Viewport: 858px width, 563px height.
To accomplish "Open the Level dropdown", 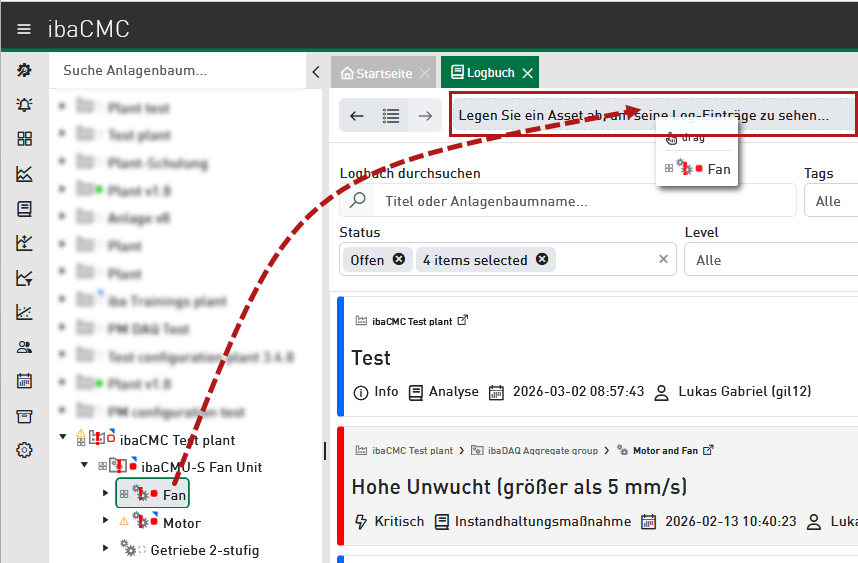I will [771, 260].
